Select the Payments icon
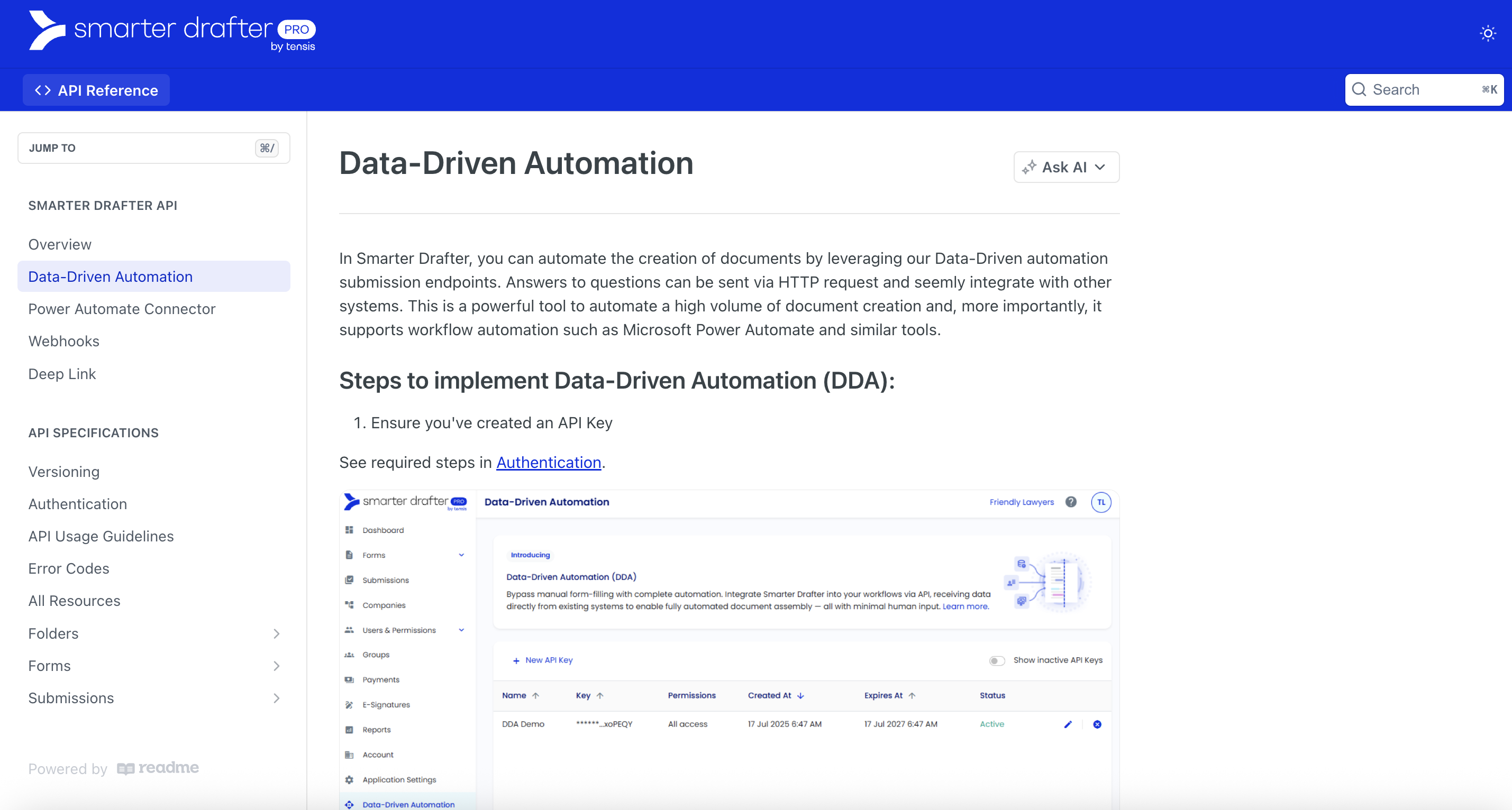The image size is (1512, 810). (x=349, y=680)
